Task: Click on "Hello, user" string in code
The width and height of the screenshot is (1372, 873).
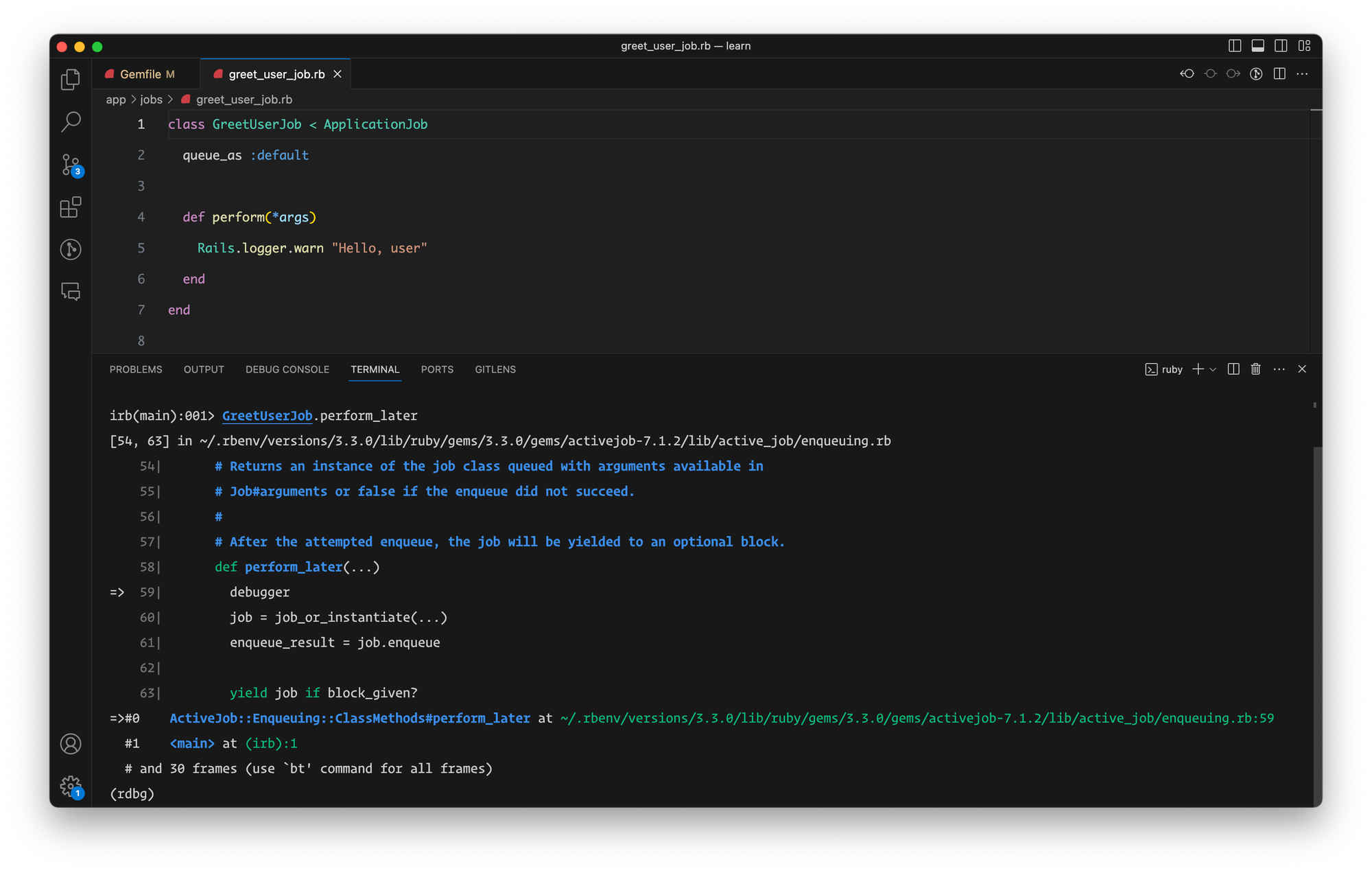Action: pos(379,248)
